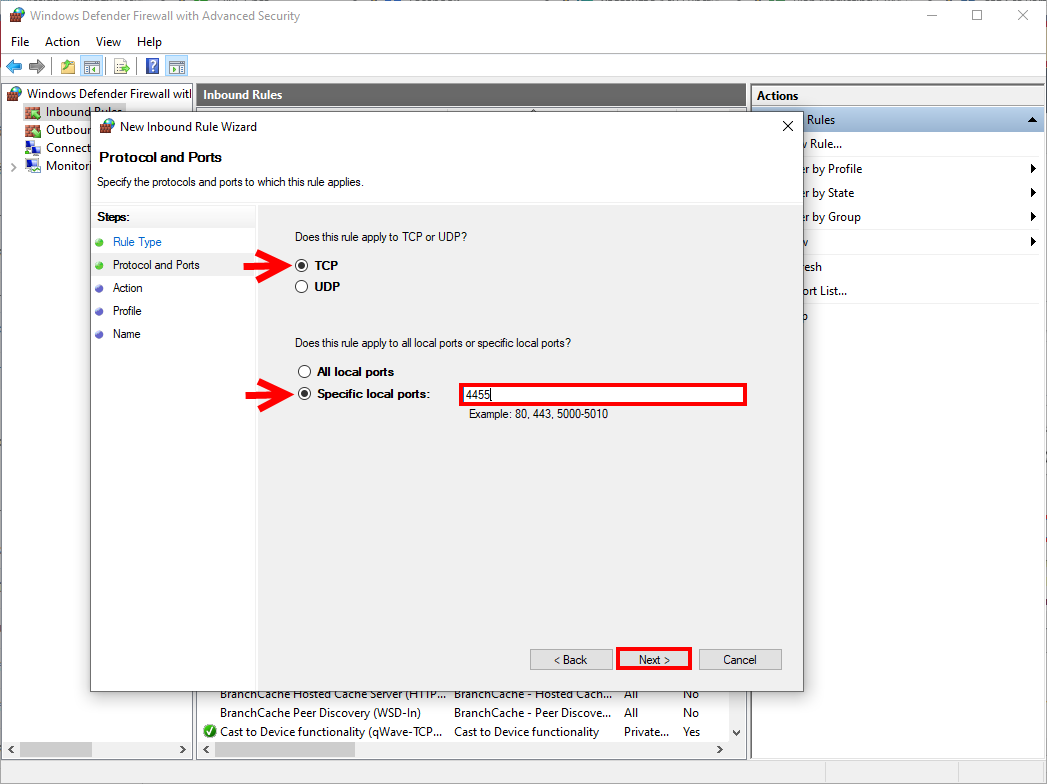Screen dimensions: 1047x784
Task: Click the Outbound Rules tree icon
Action: 33,130
